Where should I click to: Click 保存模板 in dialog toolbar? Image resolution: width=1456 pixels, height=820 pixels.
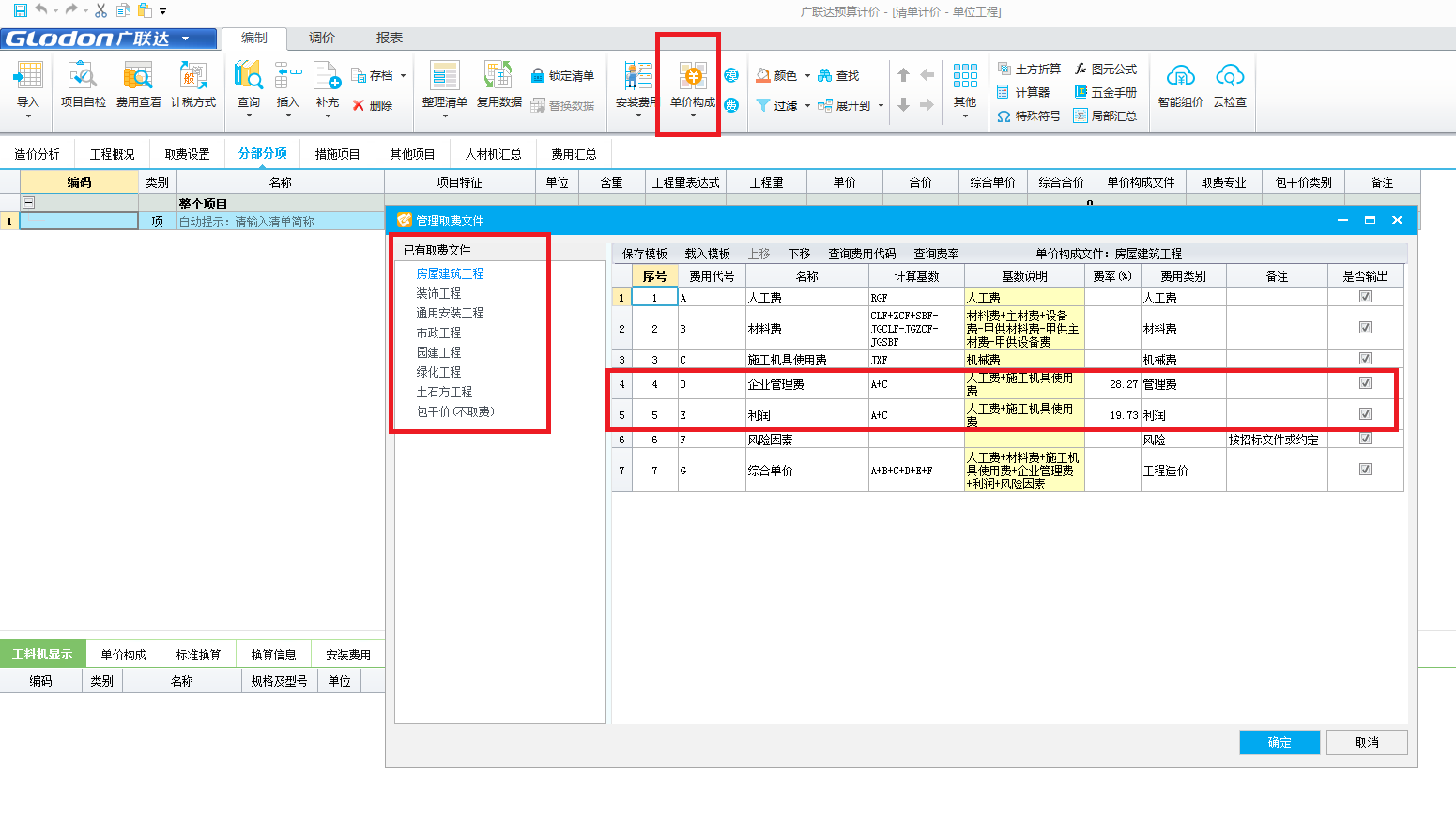[645, 254]
